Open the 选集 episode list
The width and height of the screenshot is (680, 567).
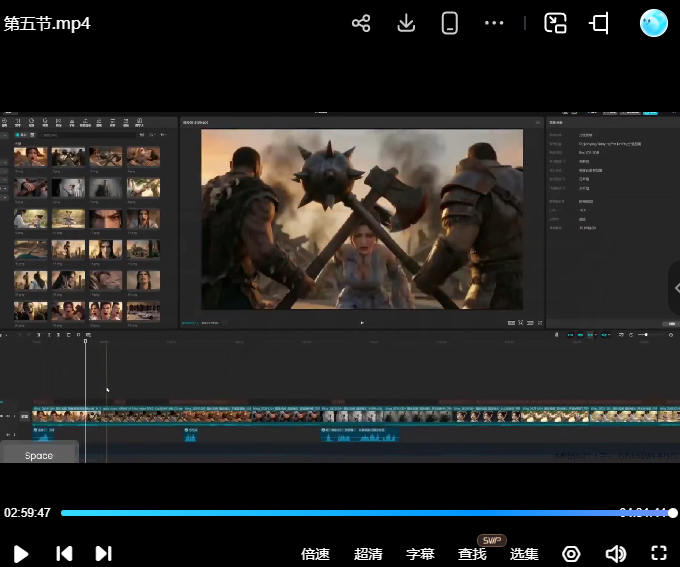coord(524,554)
